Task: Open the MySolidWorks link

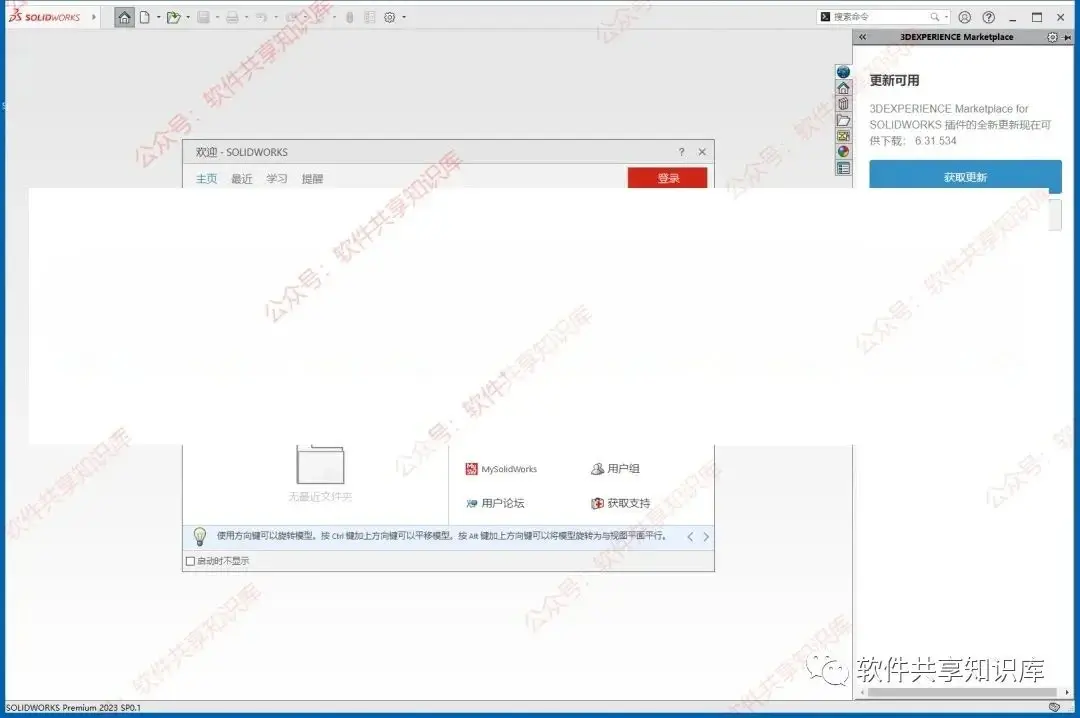Action: coord(501,469)
